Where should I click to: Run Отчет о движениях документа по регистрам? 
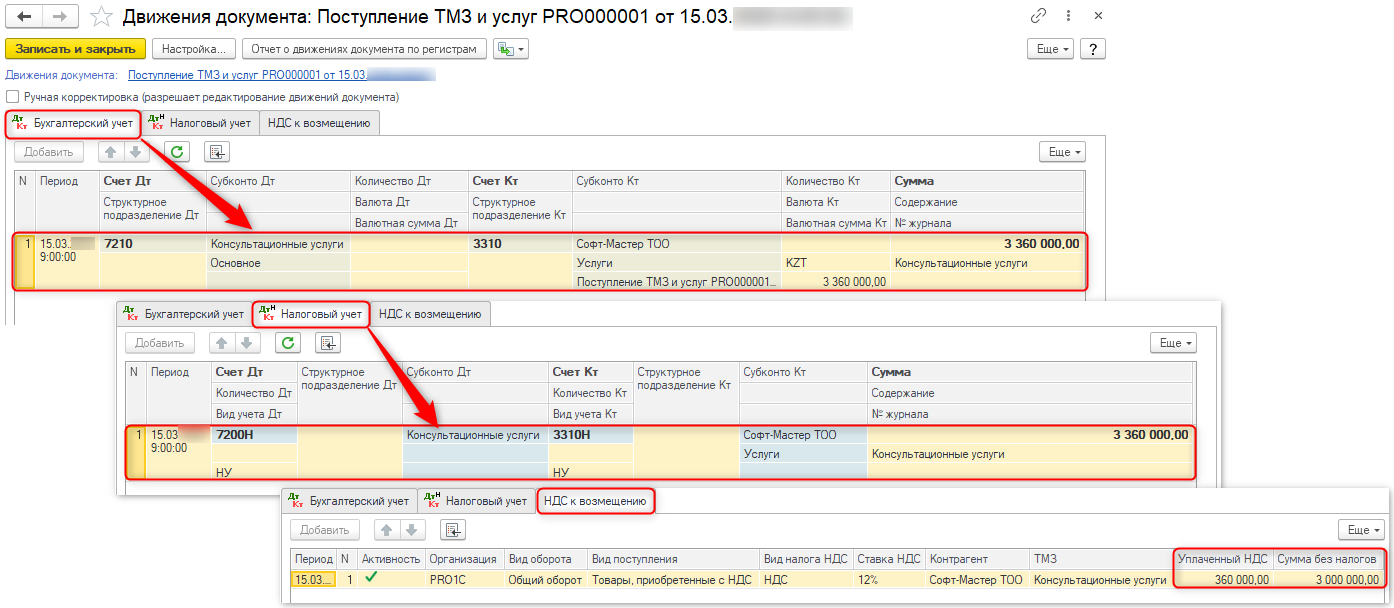pos(365,49)
